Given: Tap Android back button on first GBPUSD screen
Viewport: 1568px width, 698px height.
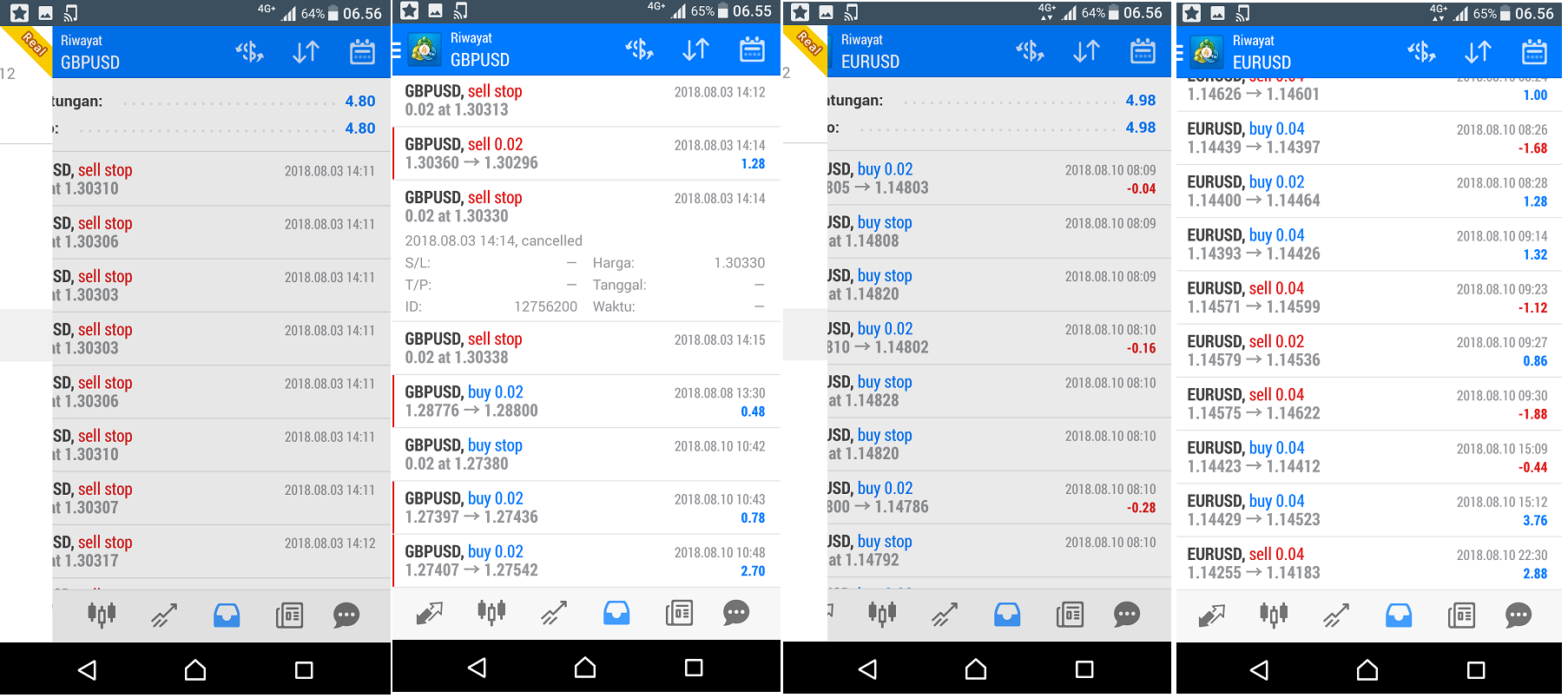Looking at the screenshot, I should click(x=87, y=669).
